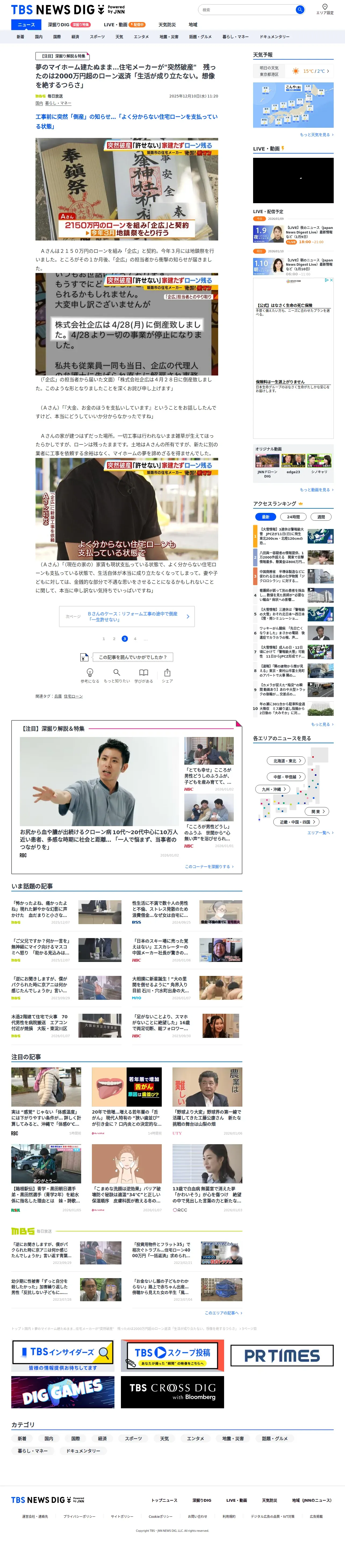Screen dimensions: 345x1568
Task: Open the 経済 category in subnav
Action: (x=76, y=37)
